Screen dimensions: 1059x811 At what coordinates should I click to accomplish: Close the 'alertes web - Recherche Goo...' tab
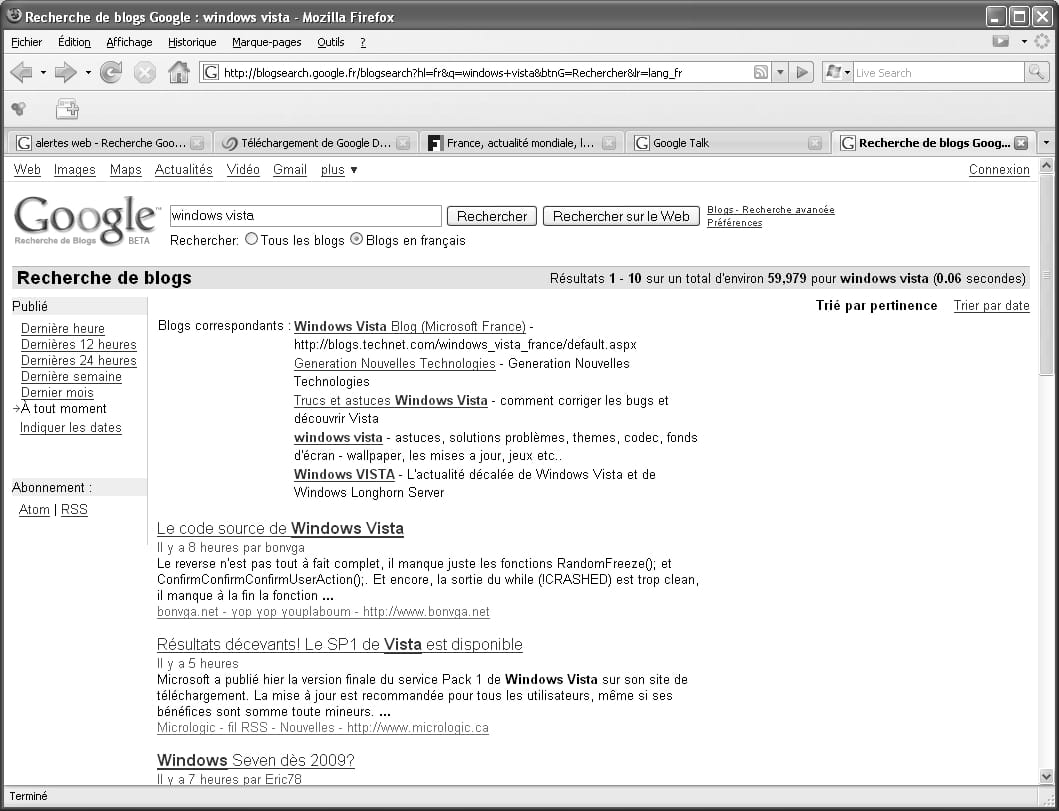(197, 143)
